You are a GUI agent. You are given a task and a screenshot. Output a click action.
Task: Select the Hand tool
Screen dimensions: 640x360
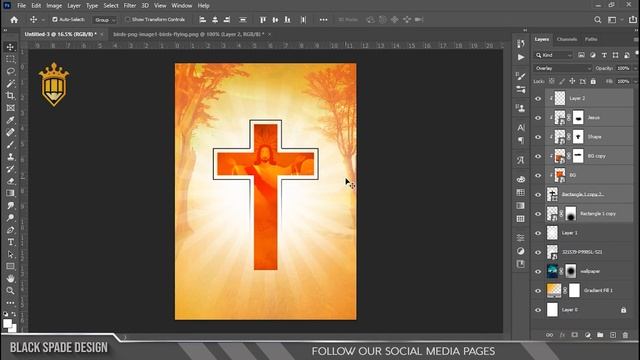(11, 278)
